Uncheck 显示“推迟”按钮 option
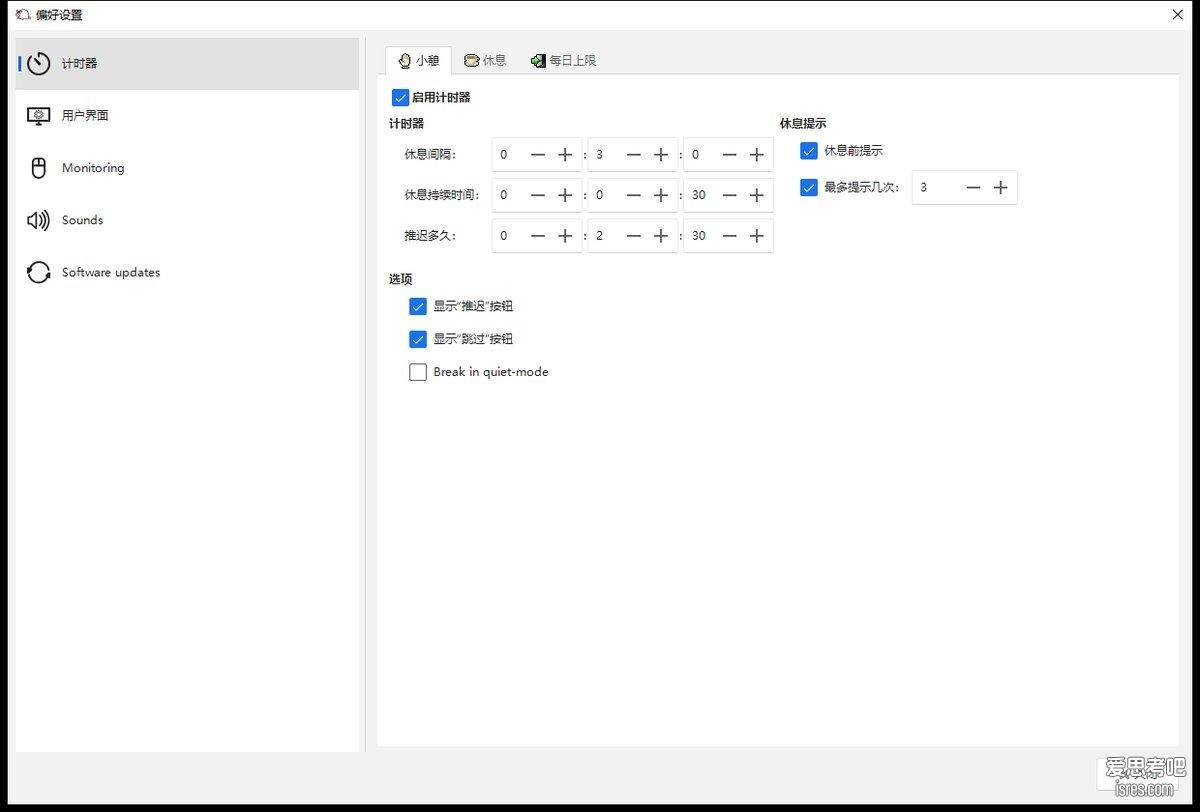 pos(418,306)
